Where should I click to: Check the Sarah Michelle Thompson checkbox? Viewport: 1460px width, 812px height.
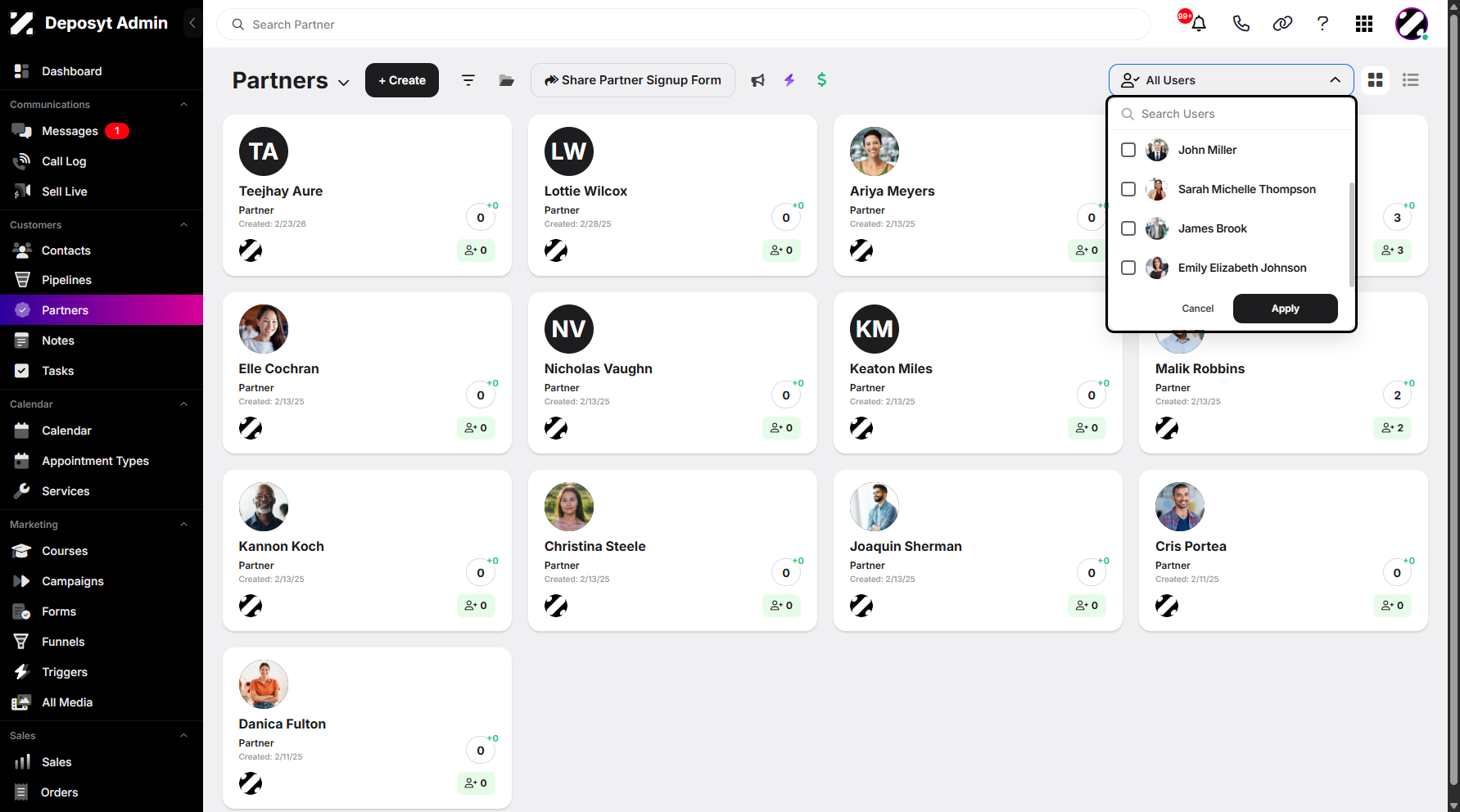1128,189
